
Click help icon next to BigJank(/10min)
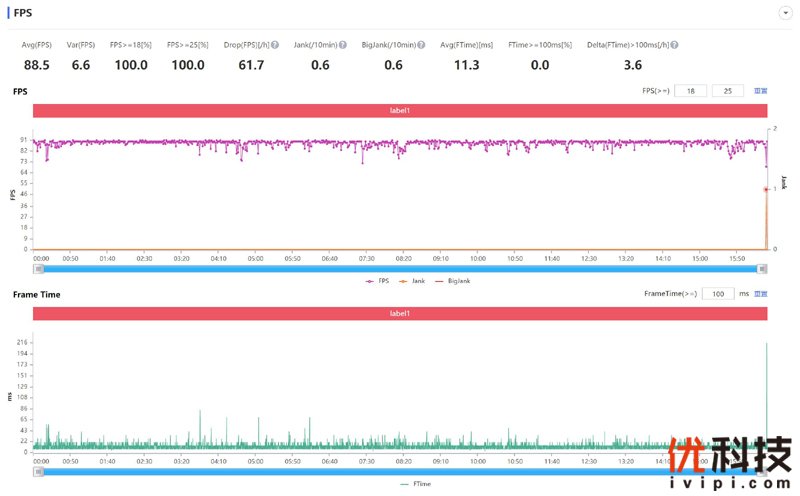pos(421,45)
